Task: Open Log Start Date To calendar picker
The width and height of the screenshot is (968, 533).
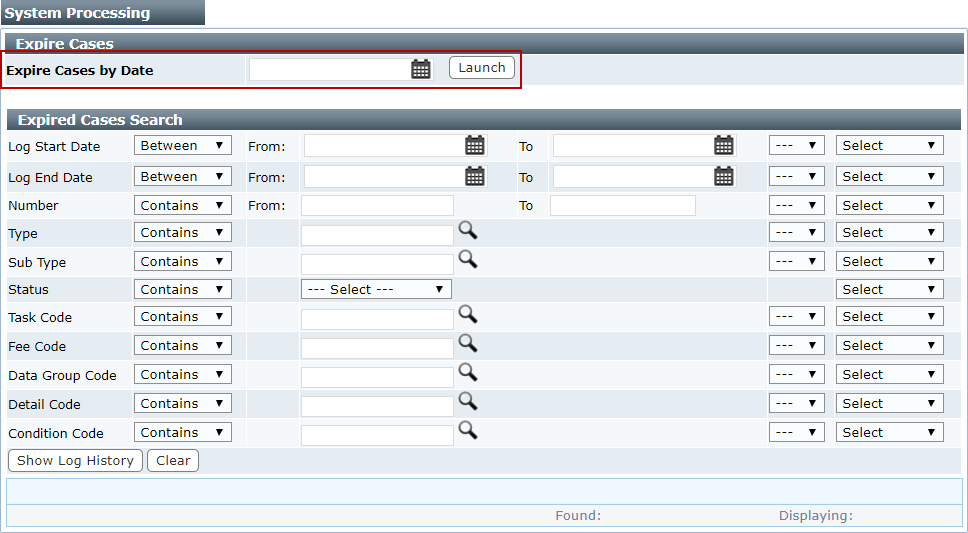Action: 723,145
